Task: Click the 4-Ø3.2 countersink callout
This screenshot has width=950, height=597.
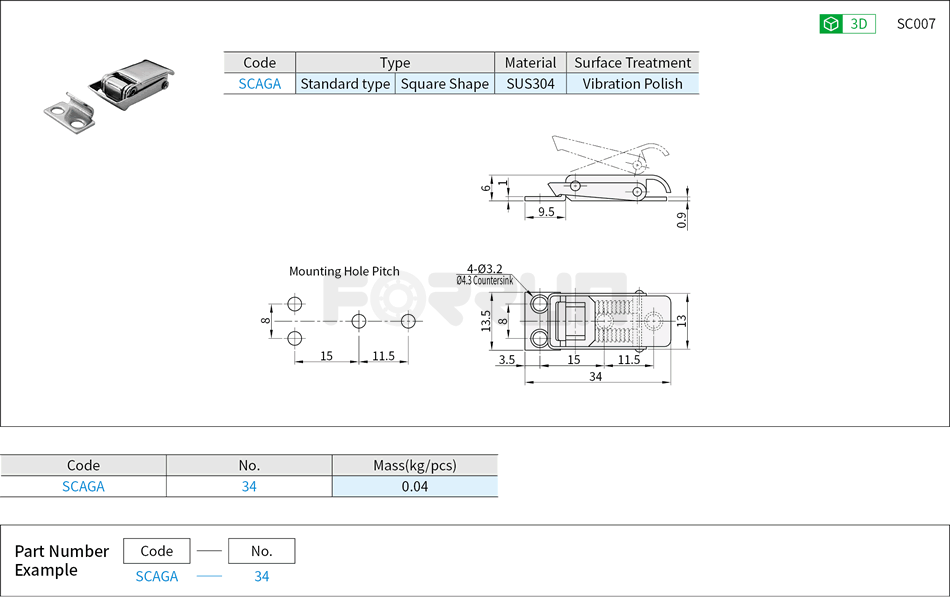Action: 484,275
